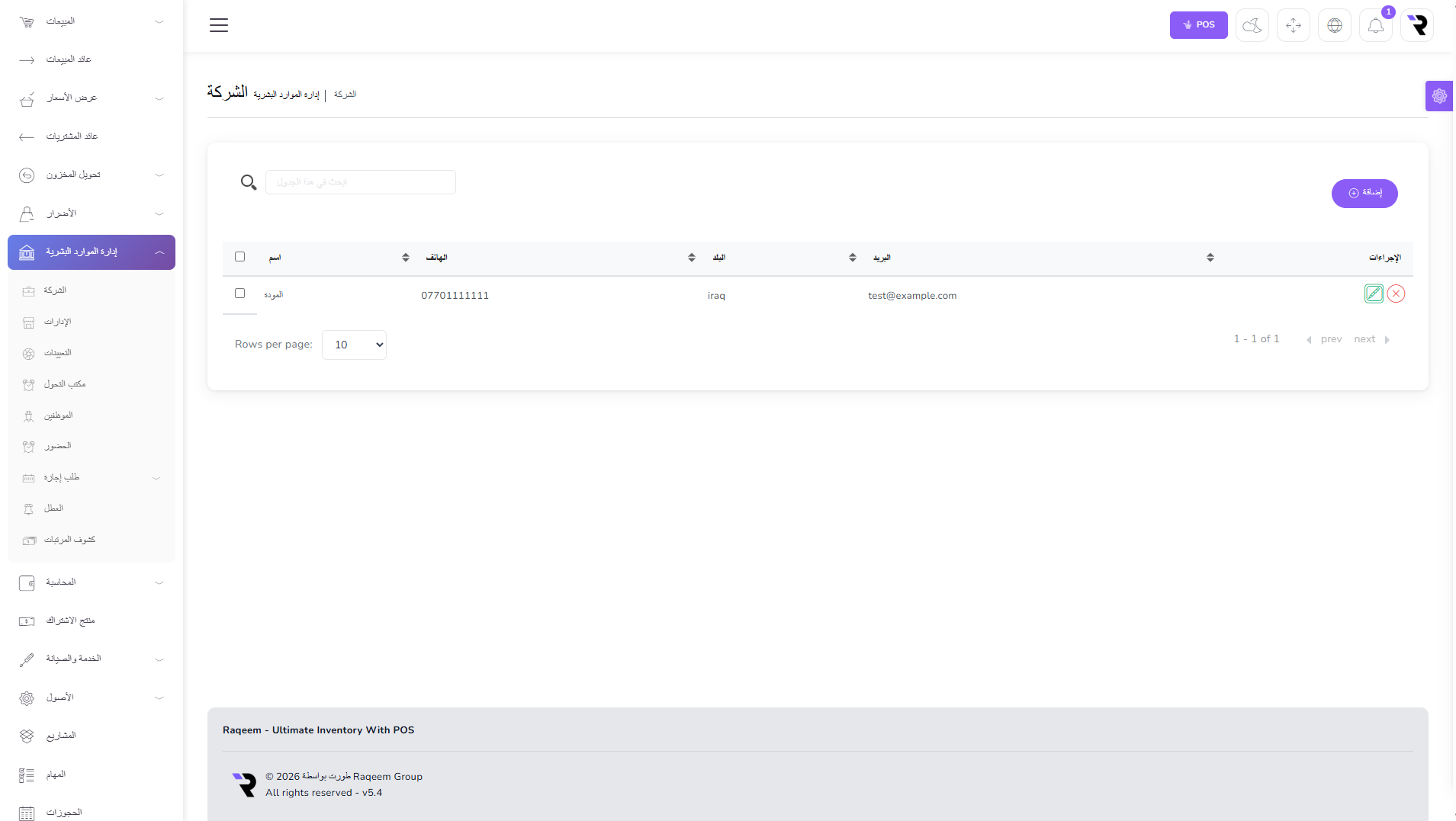1456x821 pixels.
Task: Click the red delete icon in row
Action: click(x=1396, y=293)
